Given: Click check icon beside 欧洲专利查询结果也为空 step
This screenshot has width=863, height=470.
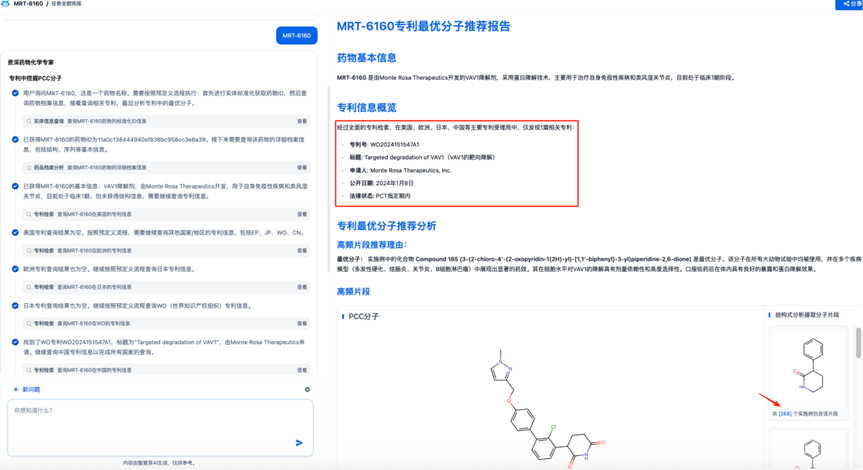Looking at the screenshot, I should (x=15, y=269).
